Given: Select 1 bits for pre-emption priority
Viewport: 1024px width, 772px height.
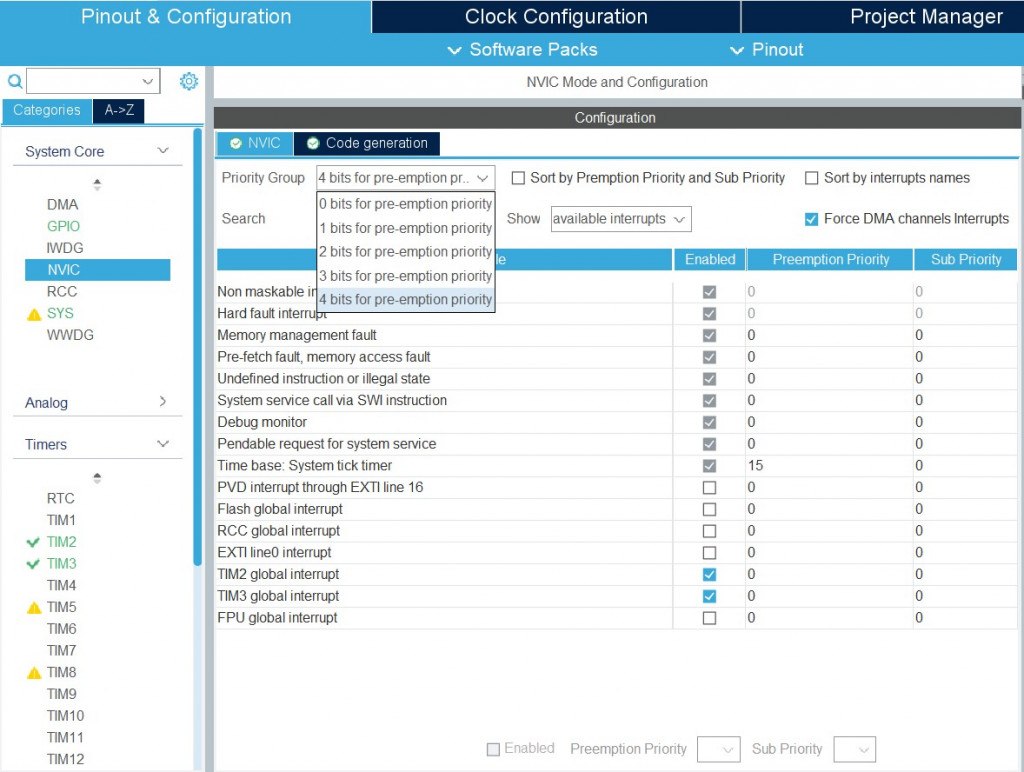Looking at the screenshot, I should tap(406, 228).
